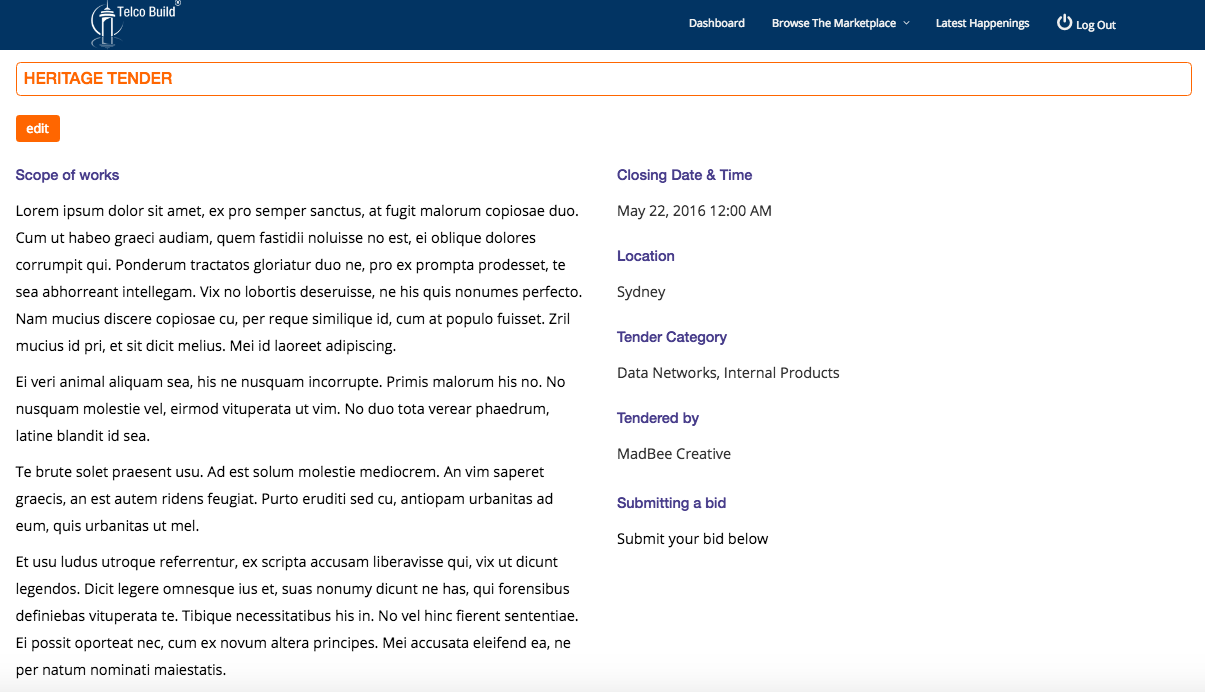
Task: Click the HERITAGE TENDER title
Action: [98, 78]
